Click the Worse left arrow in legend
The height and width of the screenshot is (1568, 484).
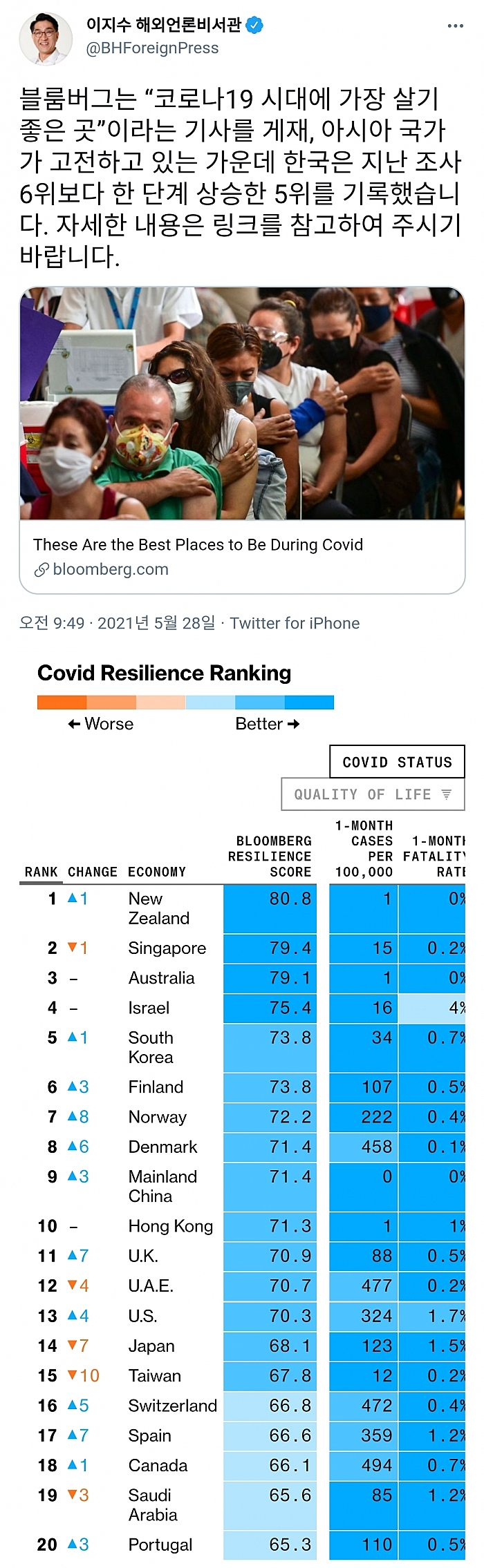74,724
